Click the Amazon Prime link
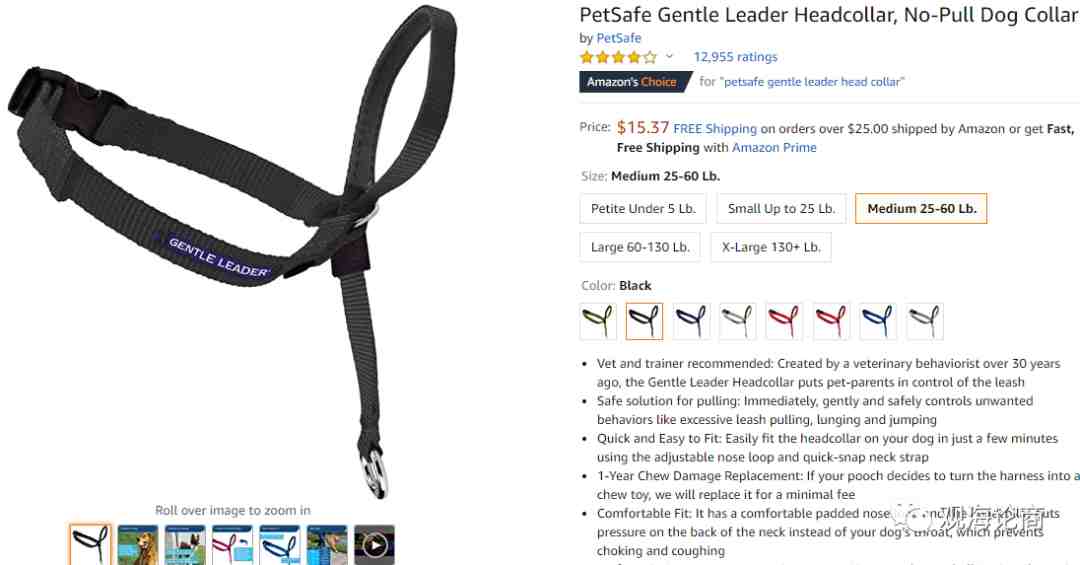This screenshot has width=1080, height=565. 774,147
